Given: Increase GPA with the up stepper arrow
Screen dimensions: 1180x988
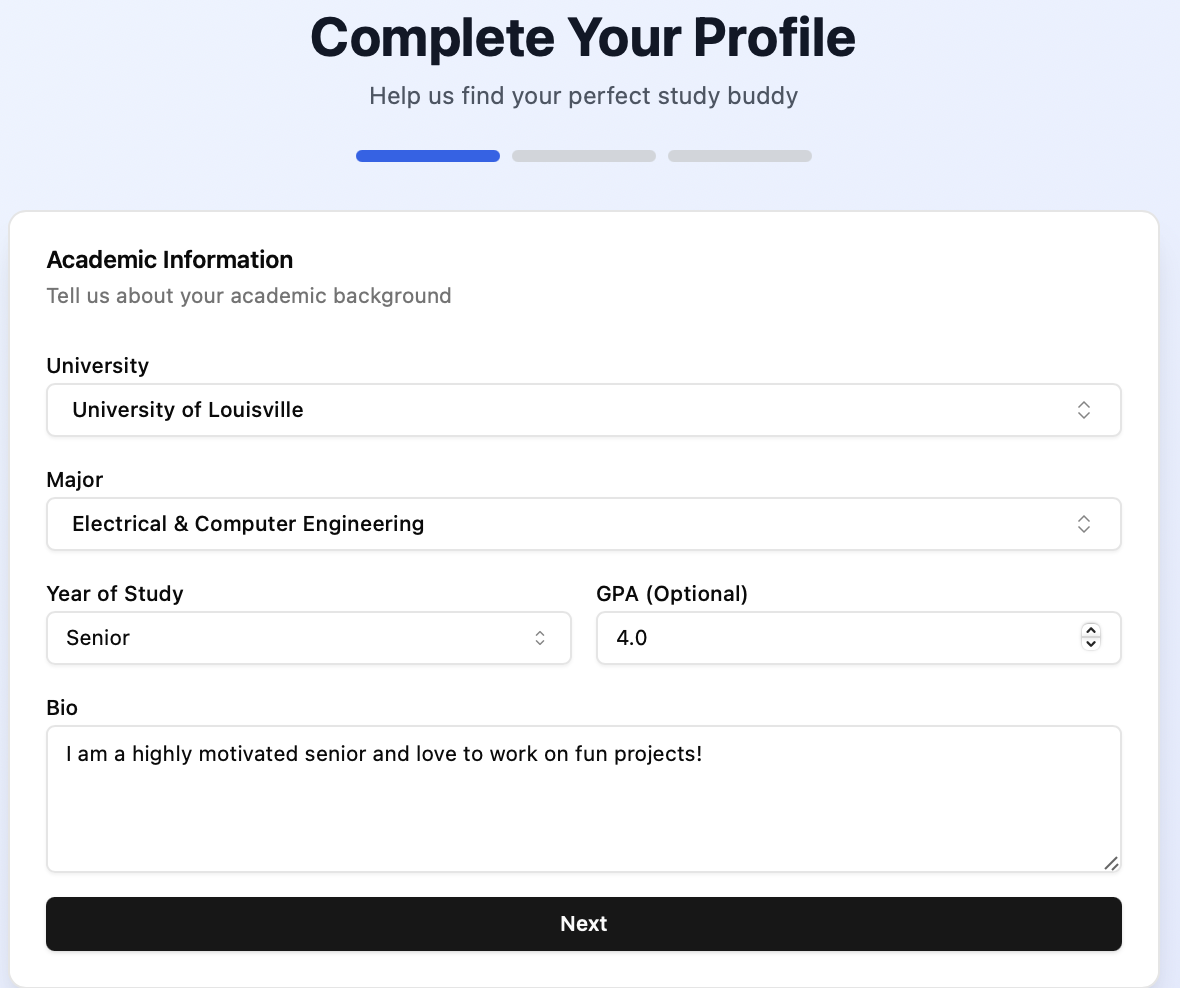Looking at the screenshot, I should 1091,631.
